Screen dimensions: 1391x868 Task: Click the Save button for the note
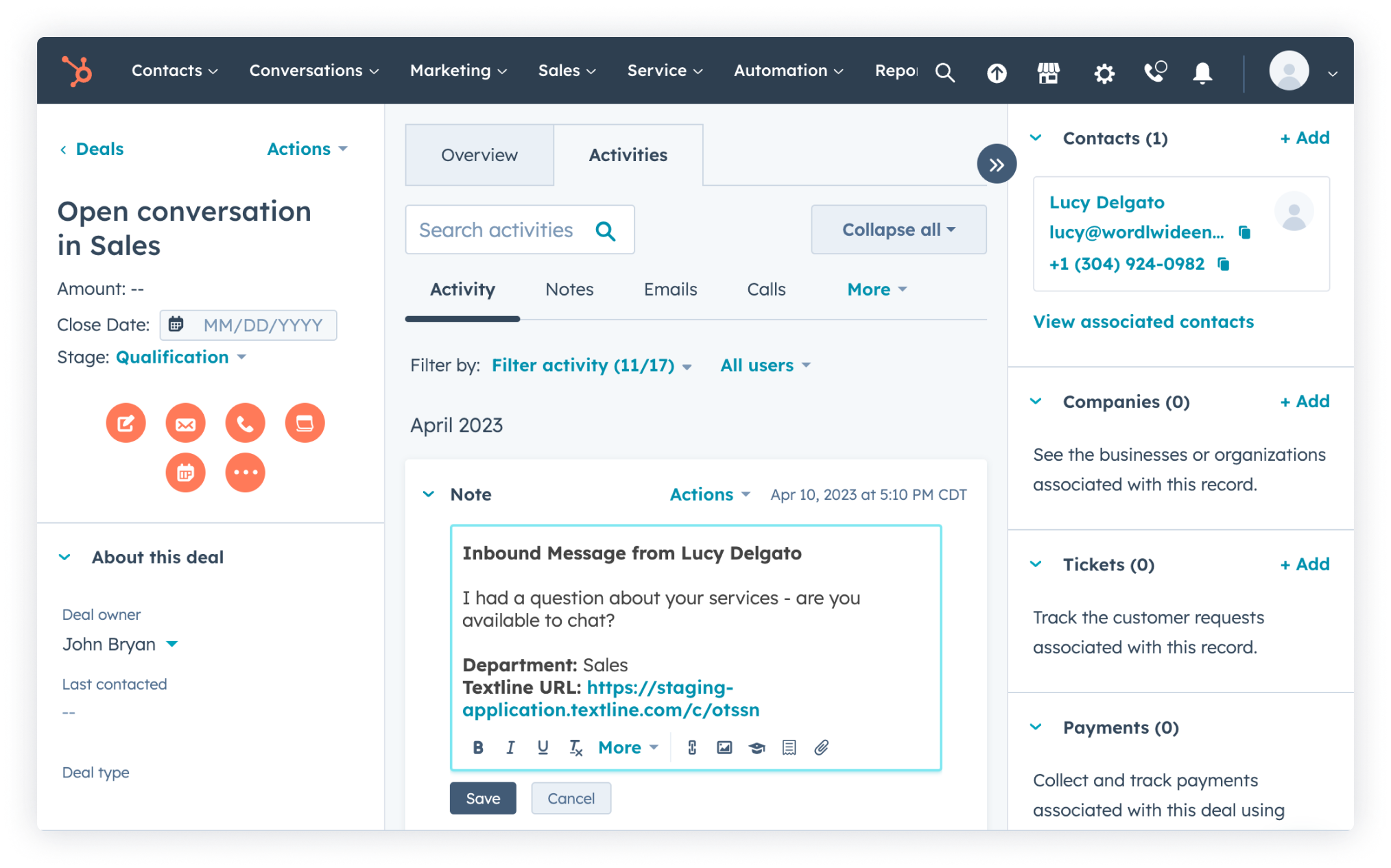coord(483,797)
